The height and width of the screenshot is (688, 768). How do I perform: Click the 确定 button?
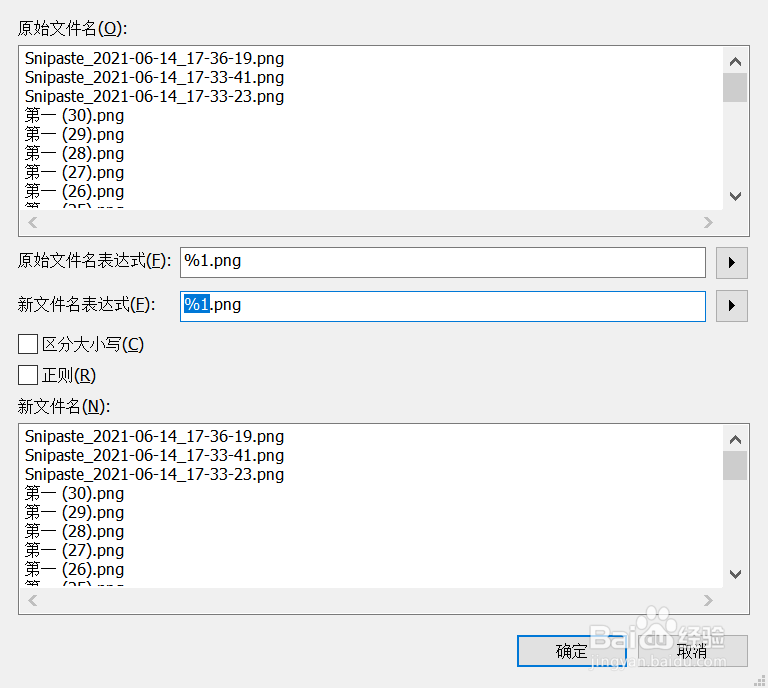pos(572,651)
